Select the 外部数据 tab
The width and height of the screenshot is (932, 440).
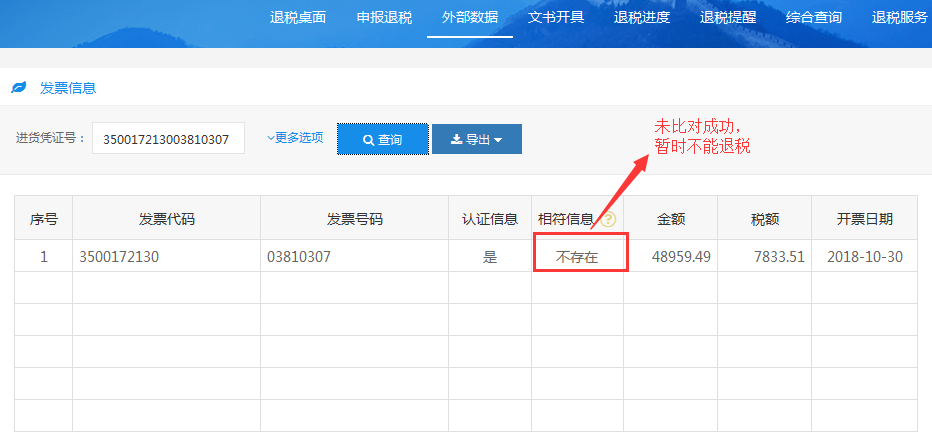[x=470, y=17]
